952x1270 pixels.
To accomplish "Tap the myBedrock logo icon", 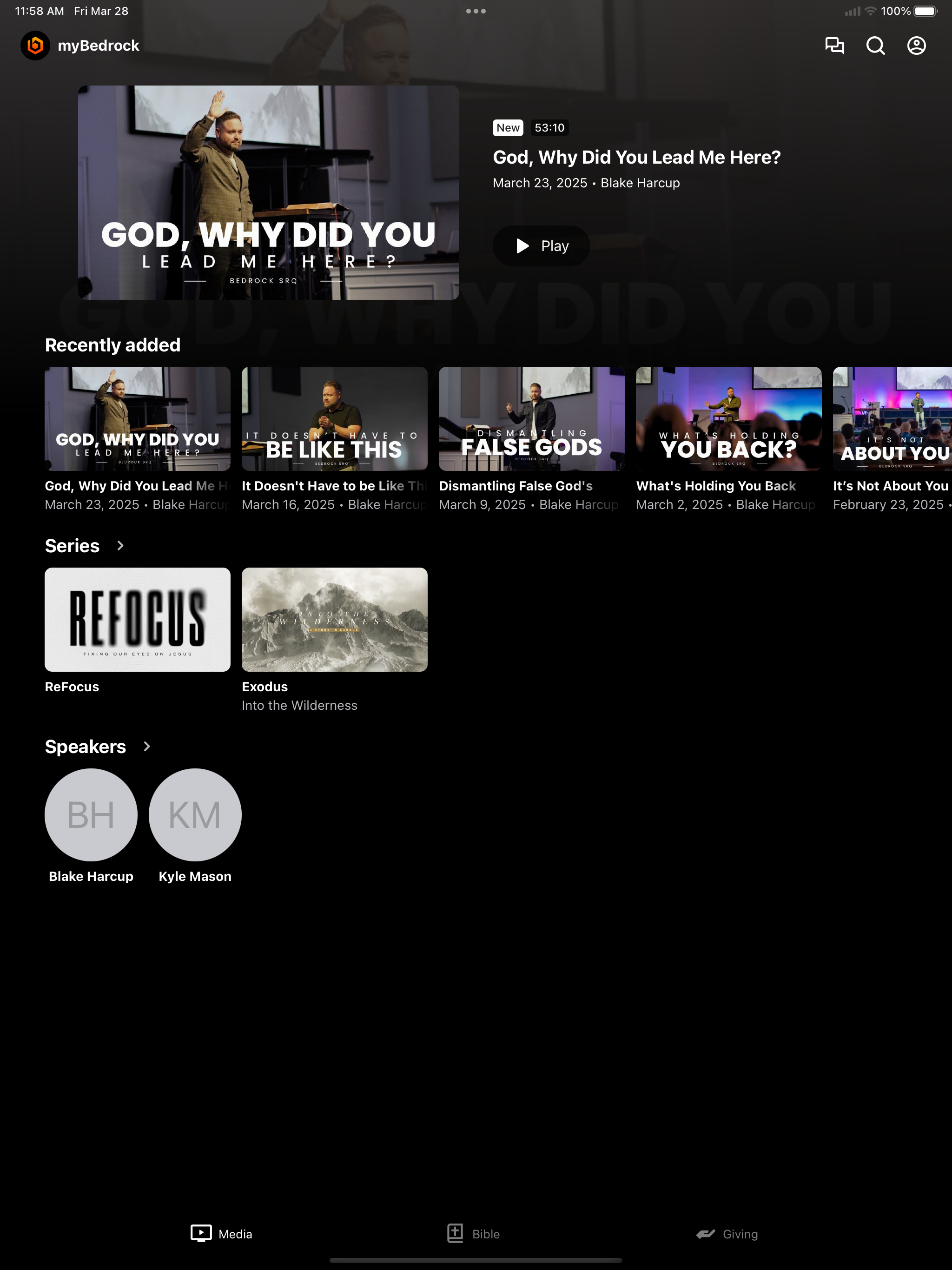I will tap(35, 46).
